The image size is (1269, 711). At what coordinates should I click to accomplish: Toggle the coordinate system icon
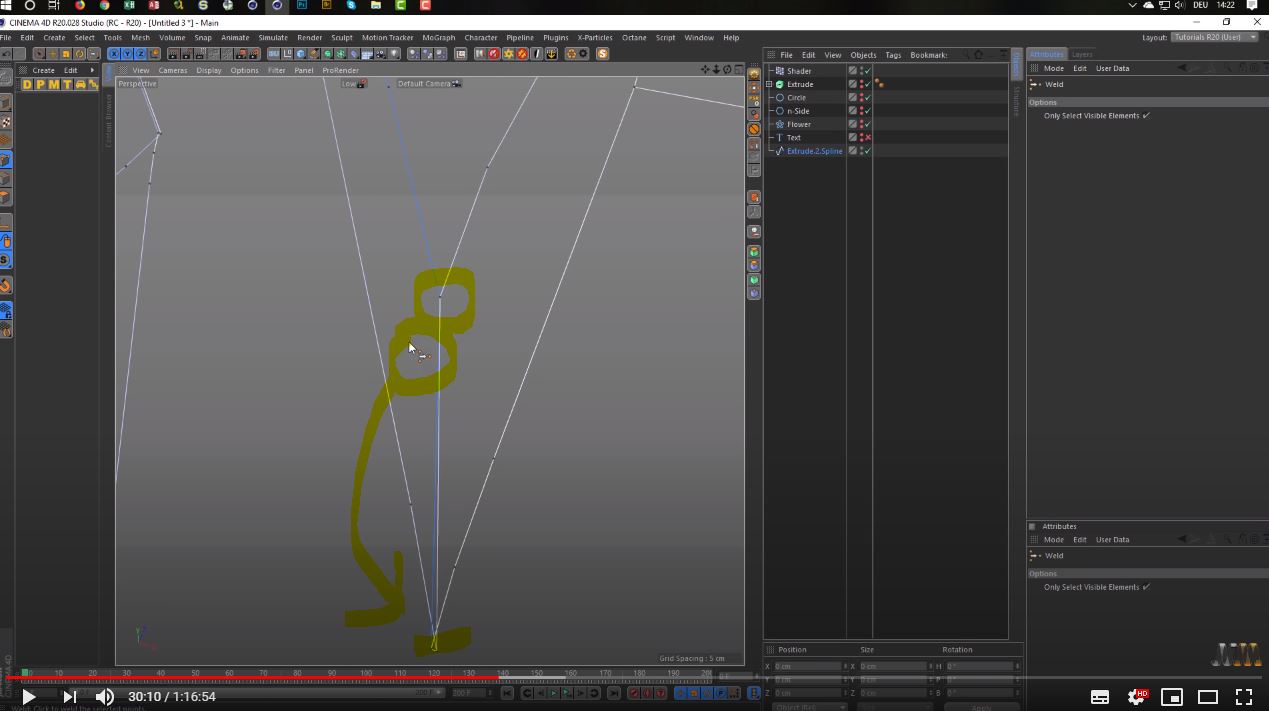155,54
